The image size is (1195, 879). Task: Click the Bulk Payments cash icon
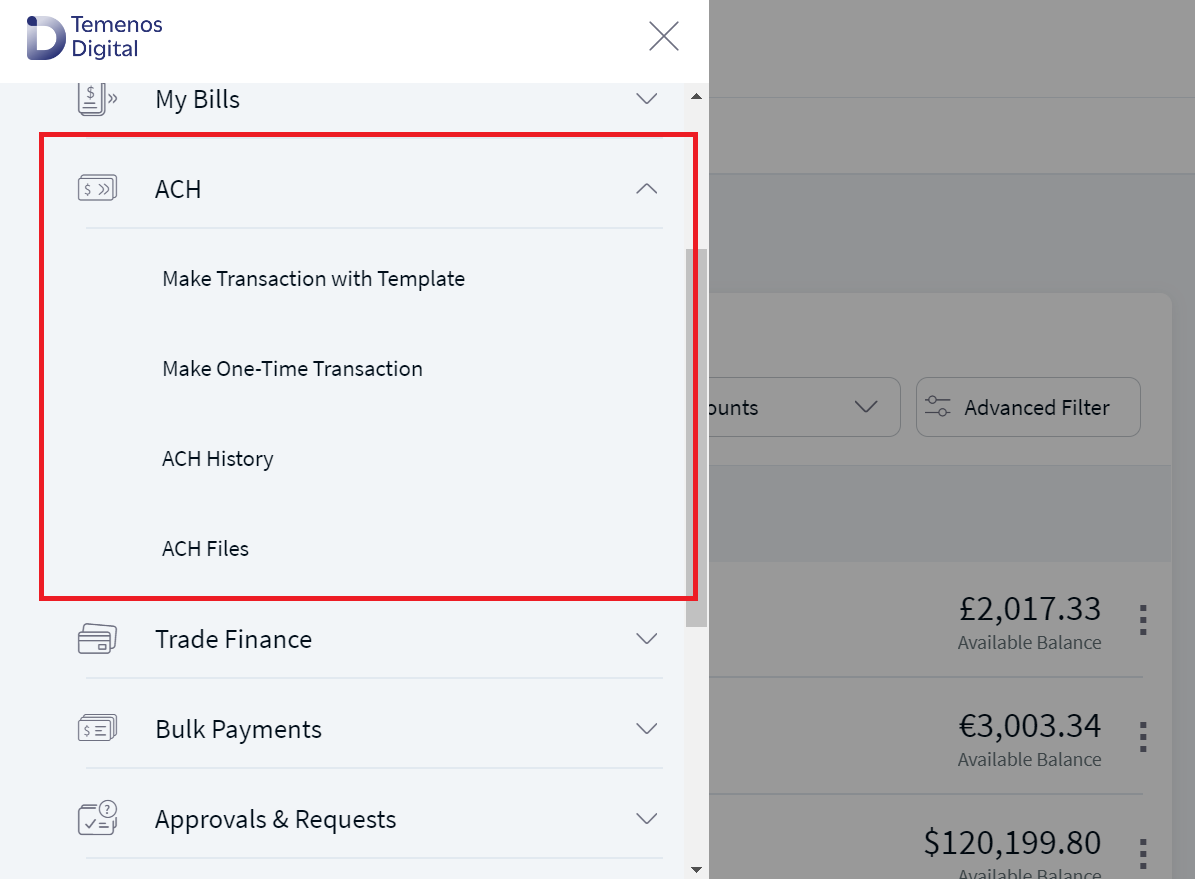98,729
